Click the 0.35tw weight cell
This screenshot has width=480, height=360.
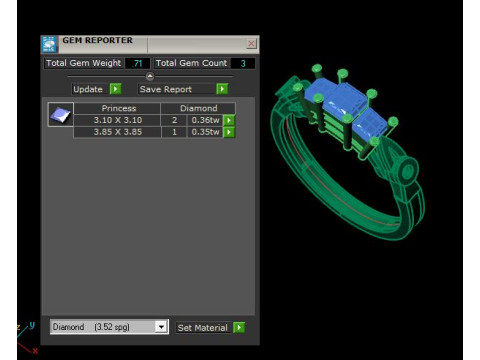[205, 132]
